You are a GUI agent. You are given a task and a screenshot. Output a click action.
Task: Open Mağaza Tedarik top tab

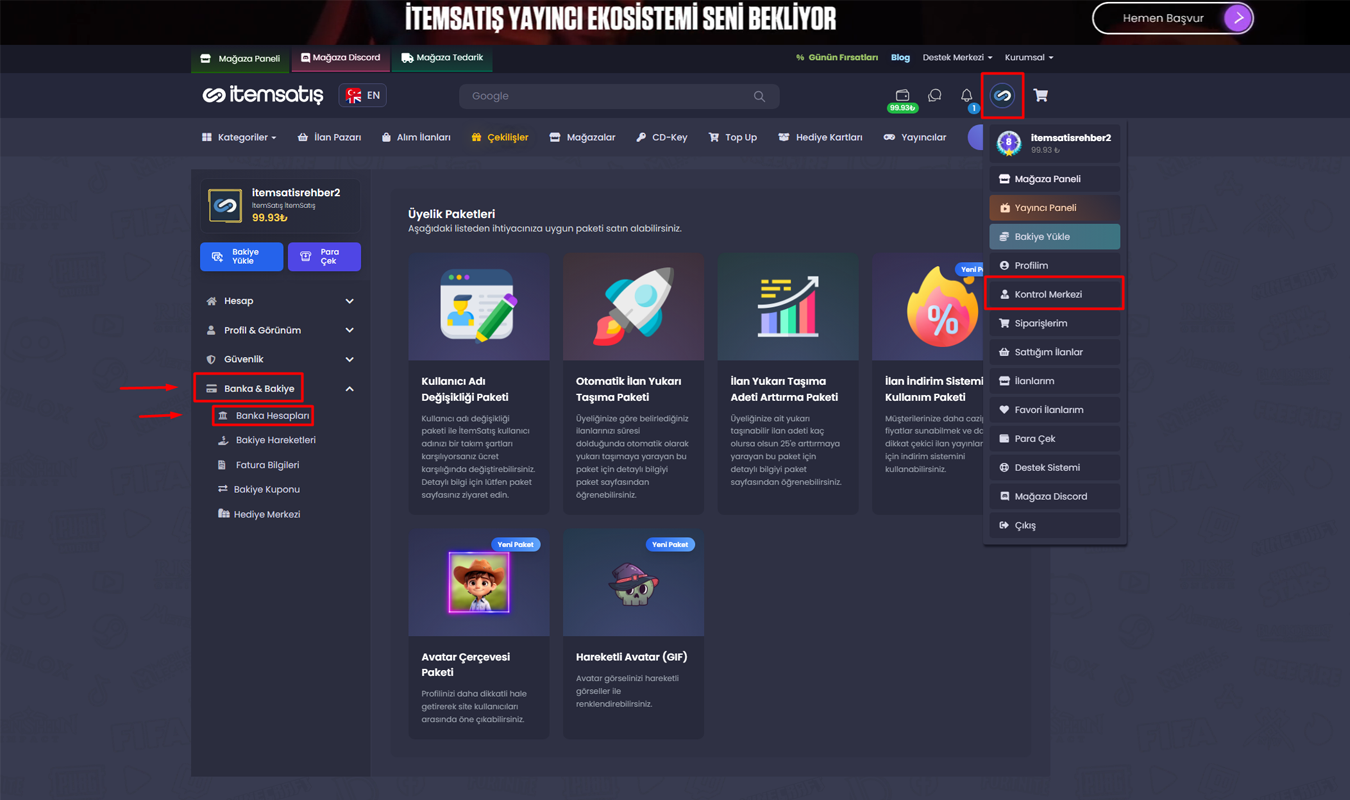pyautogui.click(x=442, y=58)
